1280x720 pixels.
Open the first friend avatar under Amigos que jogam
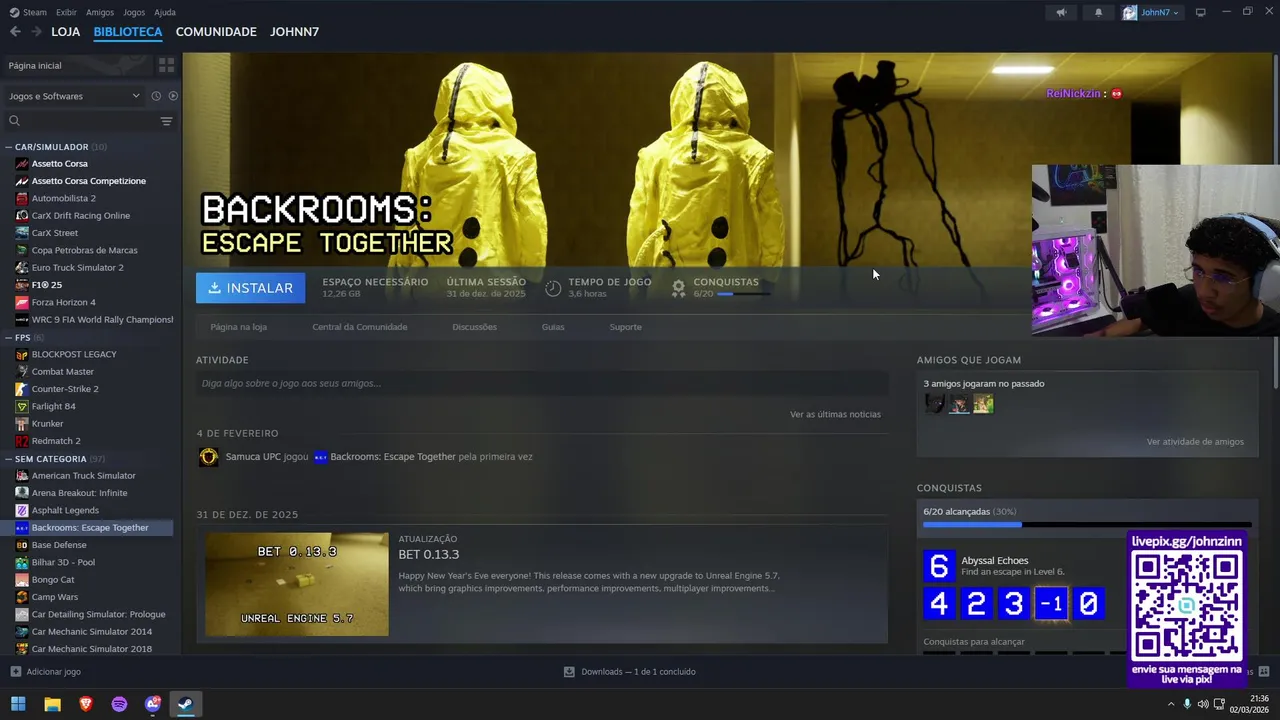point(934,404)
